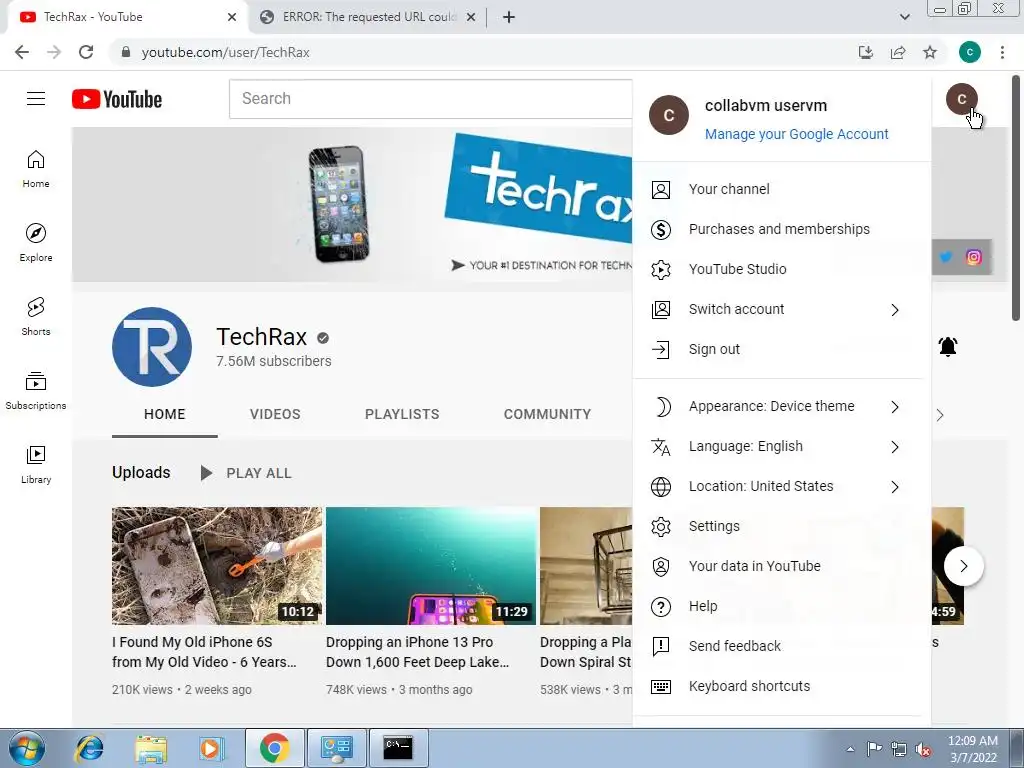Click the Uploads section heading
Viewport: 1024px width, 768px height.
(141, 472)
